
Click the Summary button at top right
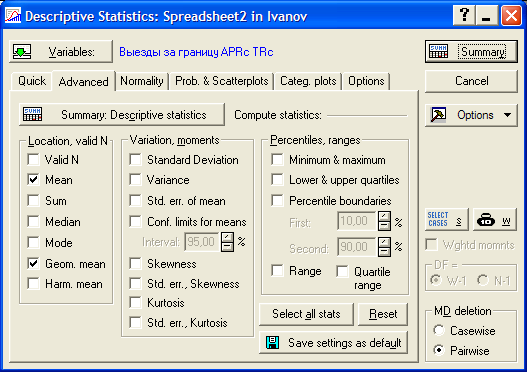click(471, 51)
